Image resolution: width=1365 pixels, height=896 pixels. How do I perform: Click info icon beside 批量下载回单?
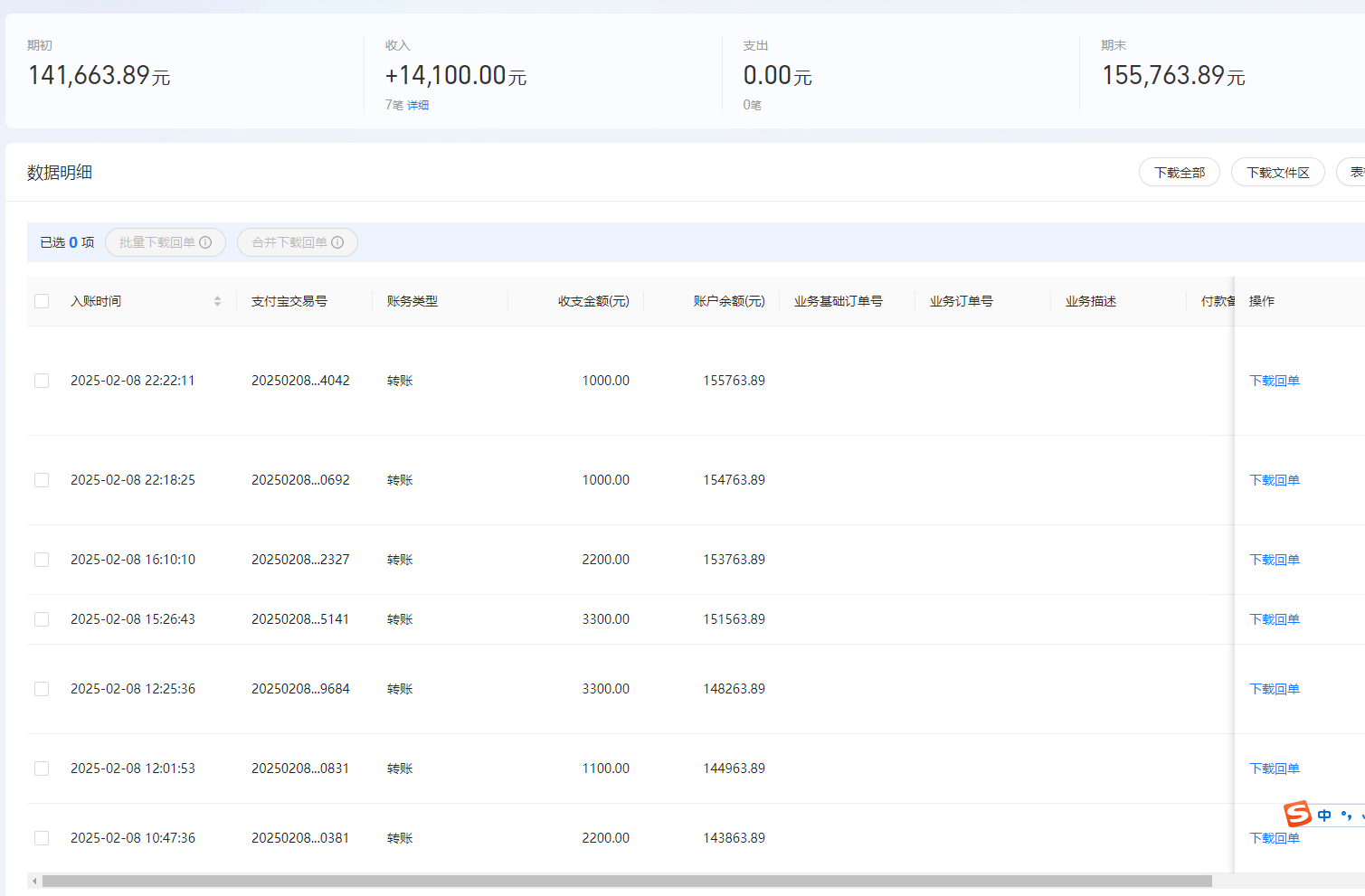(205, 242)
